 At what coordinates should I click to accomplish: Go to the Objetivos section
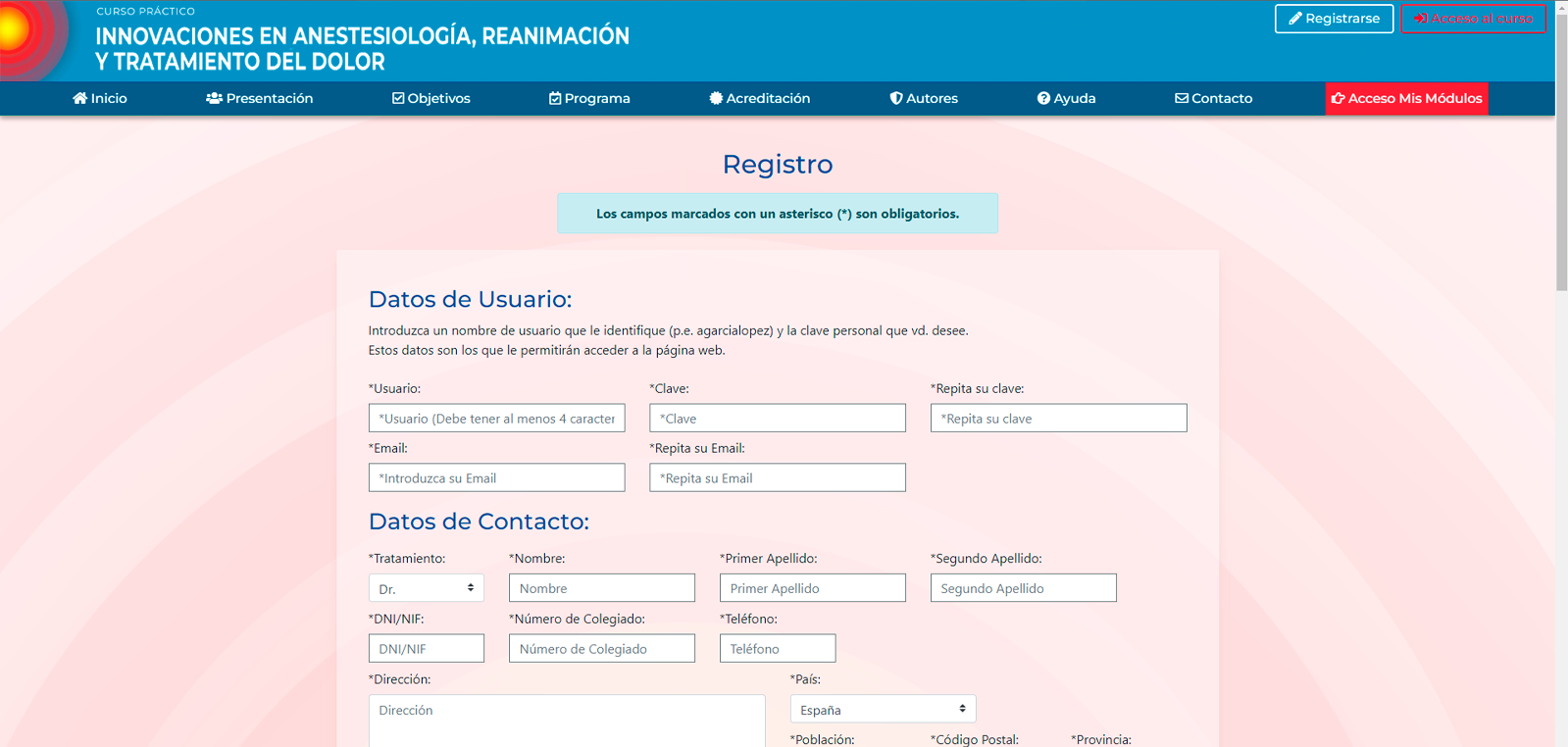431,98
